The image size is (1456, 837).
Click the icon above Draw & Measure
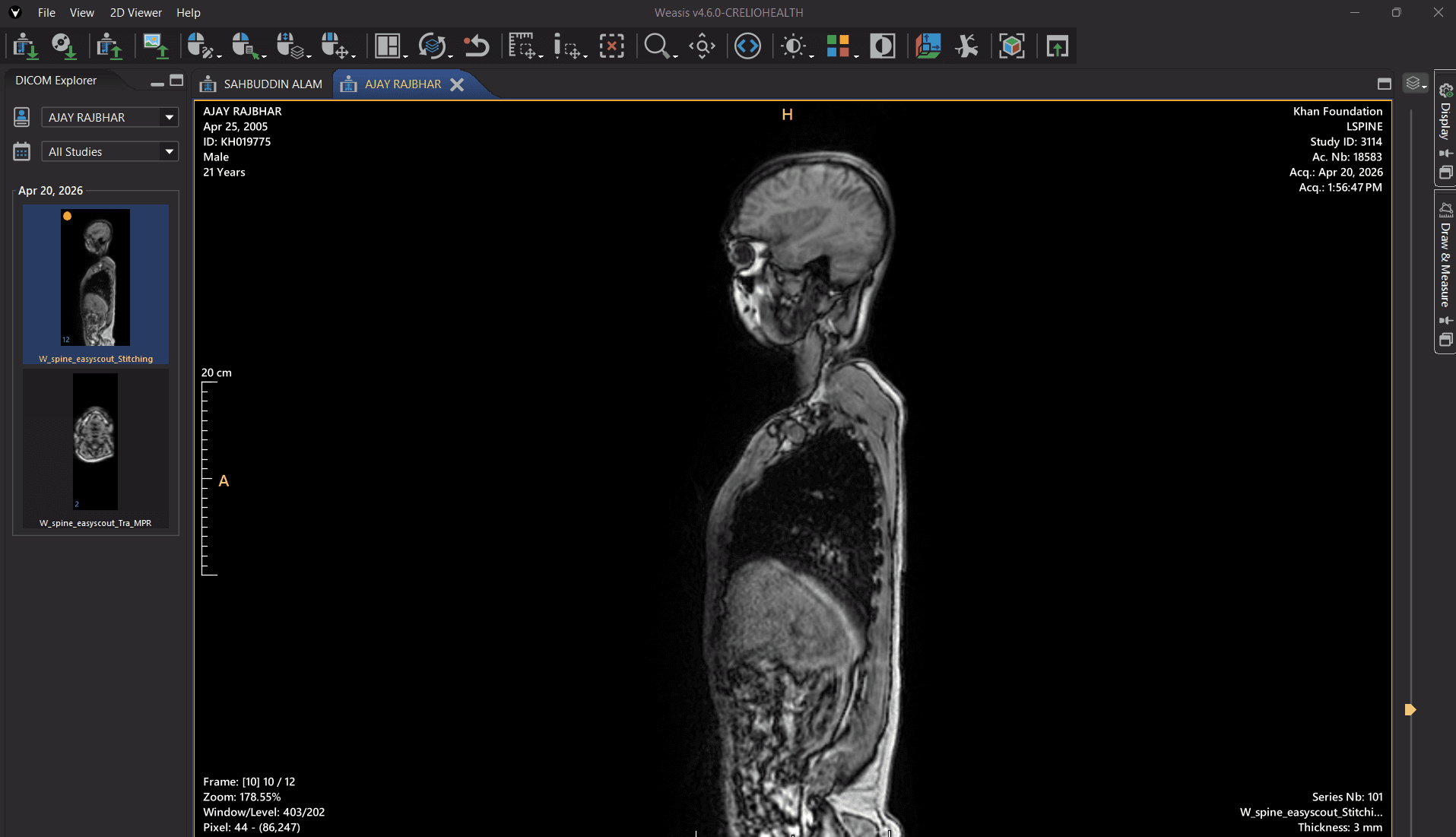(x=1445, y=209)
